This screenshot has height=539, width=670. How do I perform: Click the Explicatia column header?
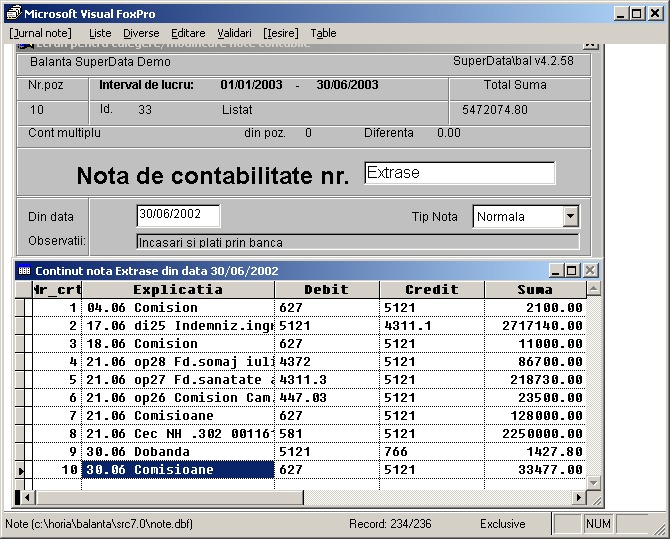178,289
